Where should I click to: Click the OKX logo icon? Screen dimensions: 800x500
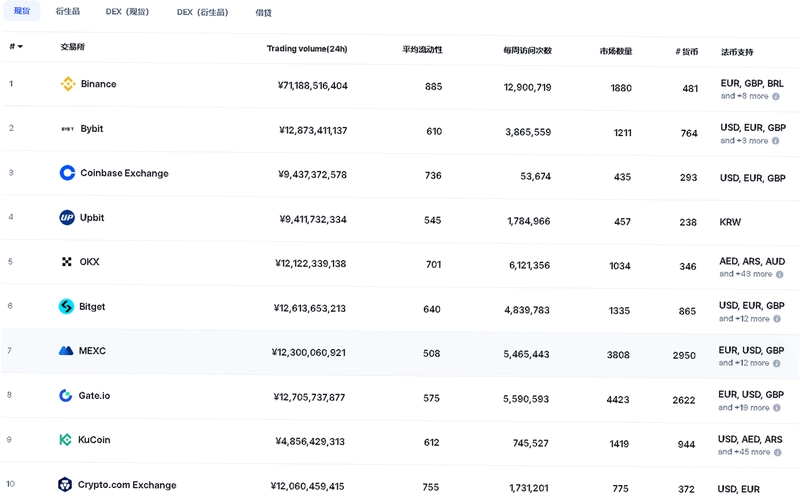pyautogui.click(x=66, y=262)
